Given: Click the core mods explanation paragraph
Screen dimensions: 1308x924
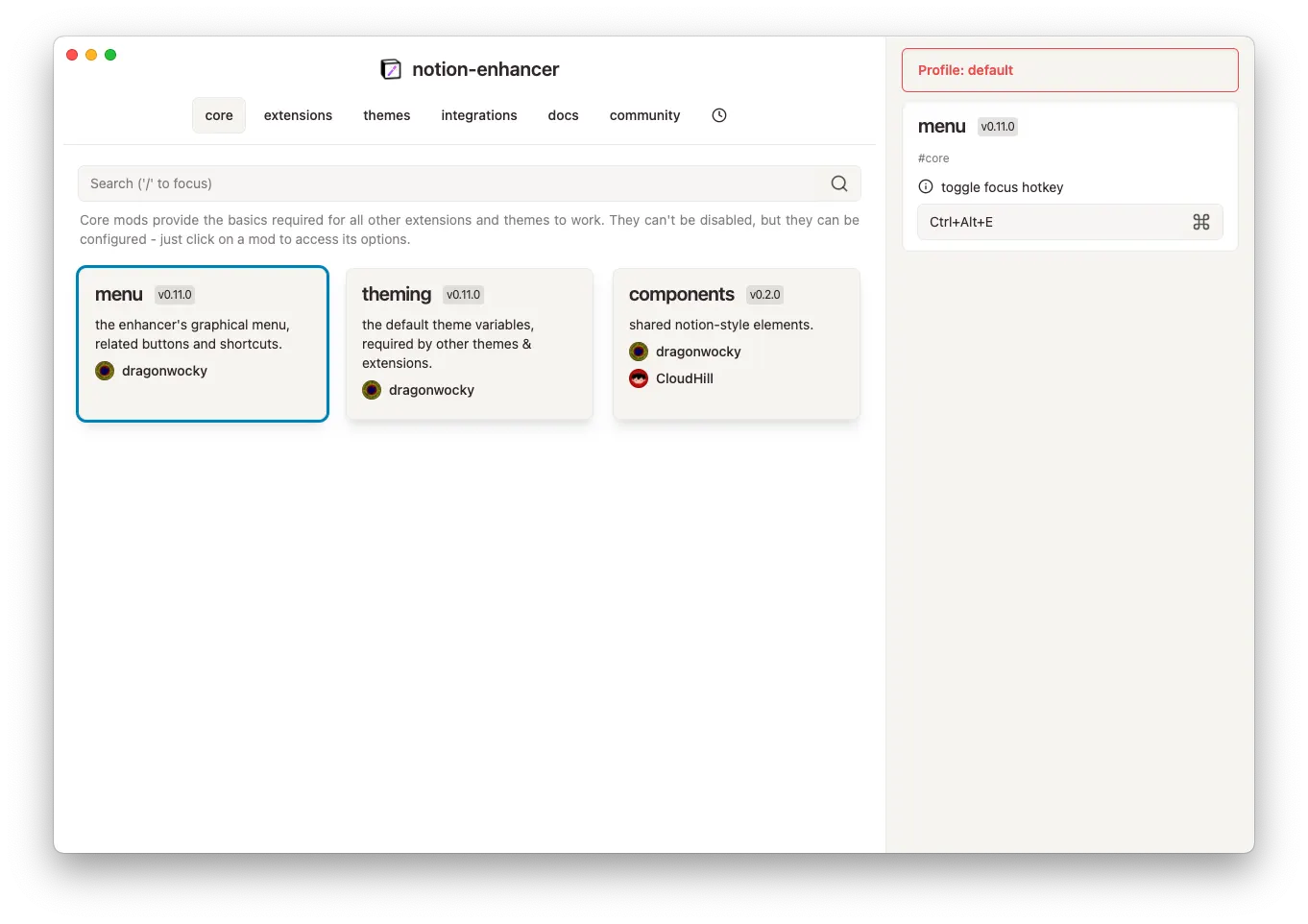Looking at the screenshot, I should [x=470, y=230].
